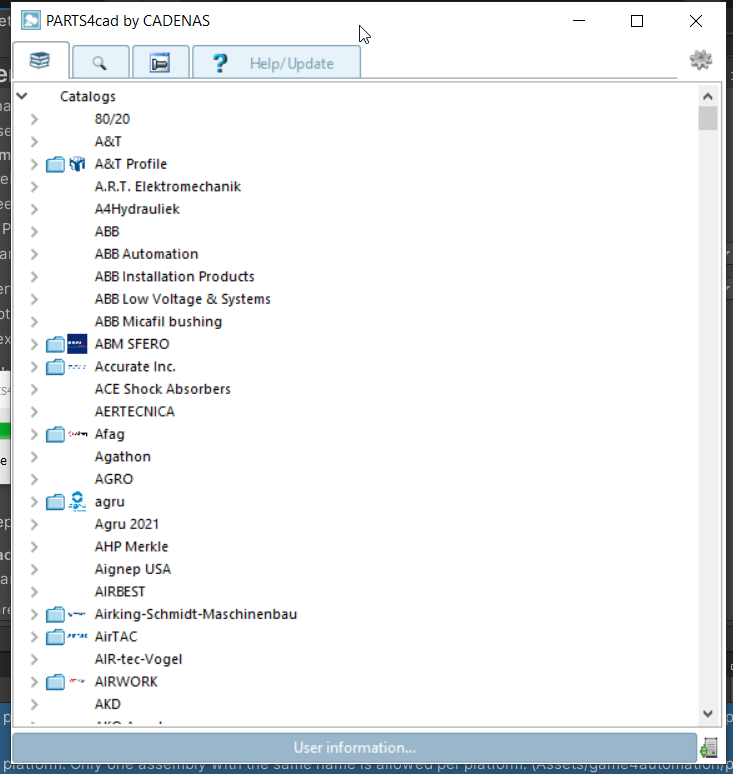Image resolution: width=733 pixels, height=774 pixels.
Task: Expand the A&T catalog node
Action: (34, 142)
